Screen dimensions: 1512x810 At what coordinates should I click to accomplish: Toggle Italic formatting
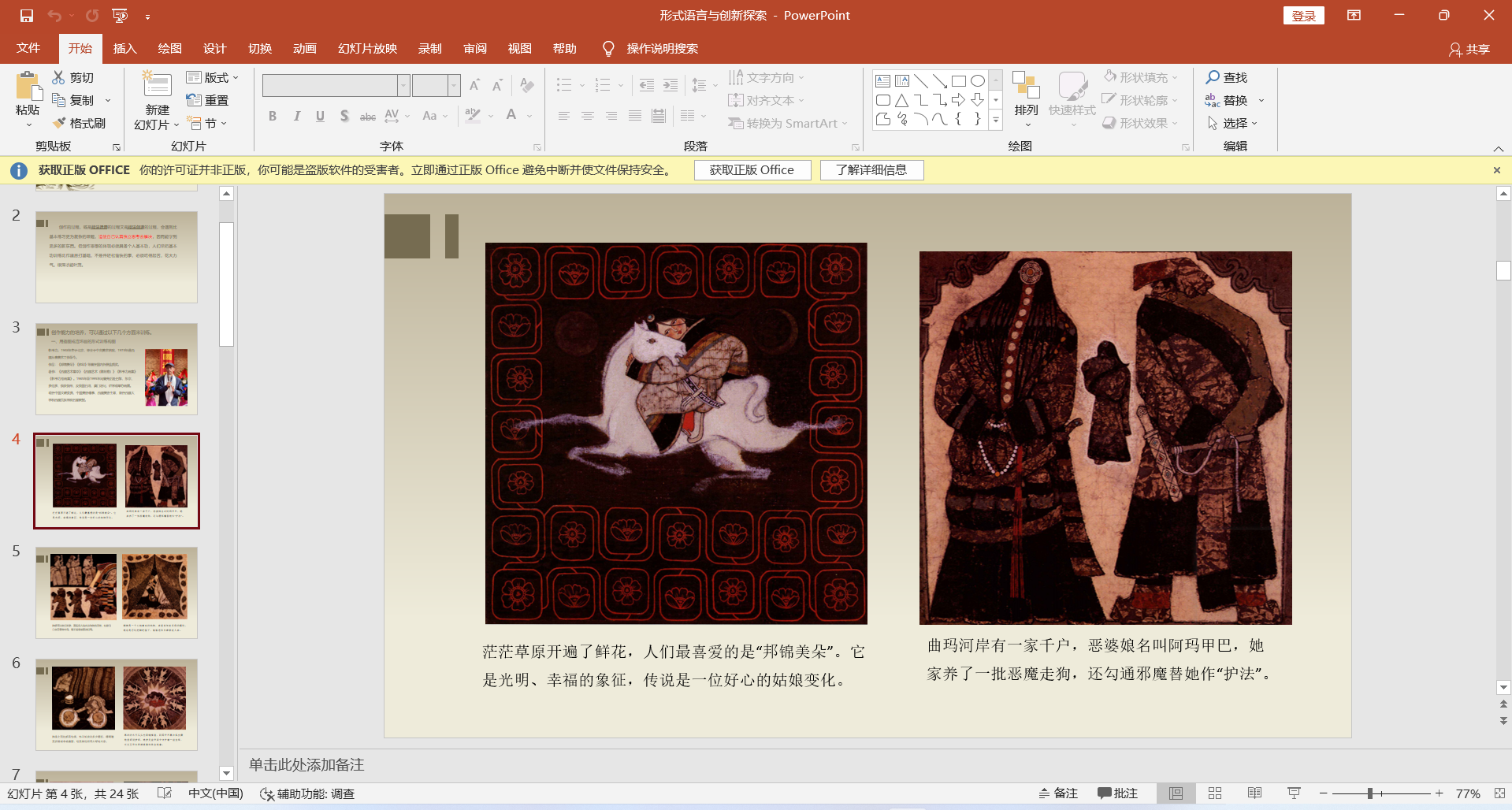[296, 116]
